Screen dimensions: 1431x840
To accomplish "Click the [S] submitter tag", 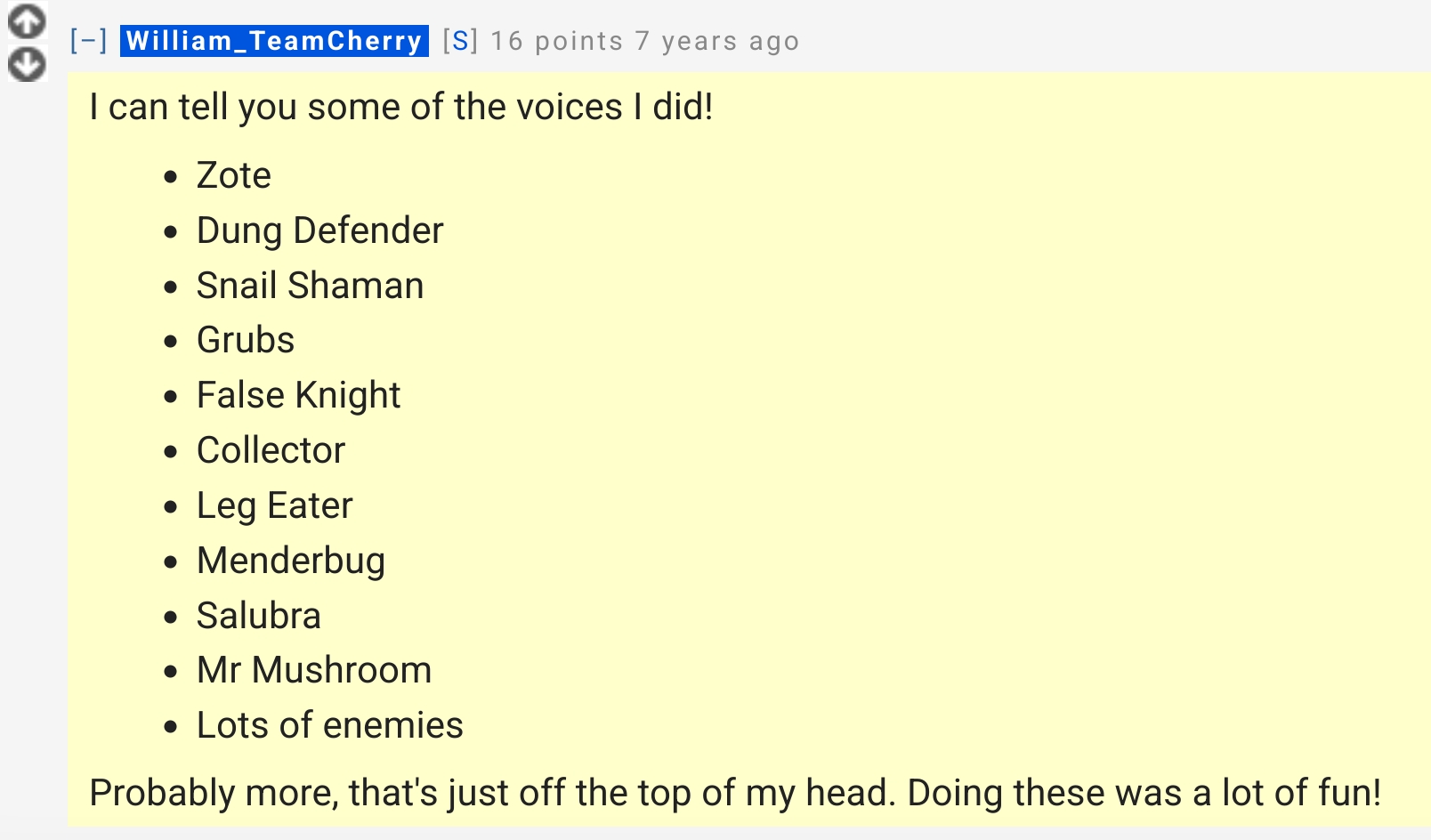I will 460,41.
